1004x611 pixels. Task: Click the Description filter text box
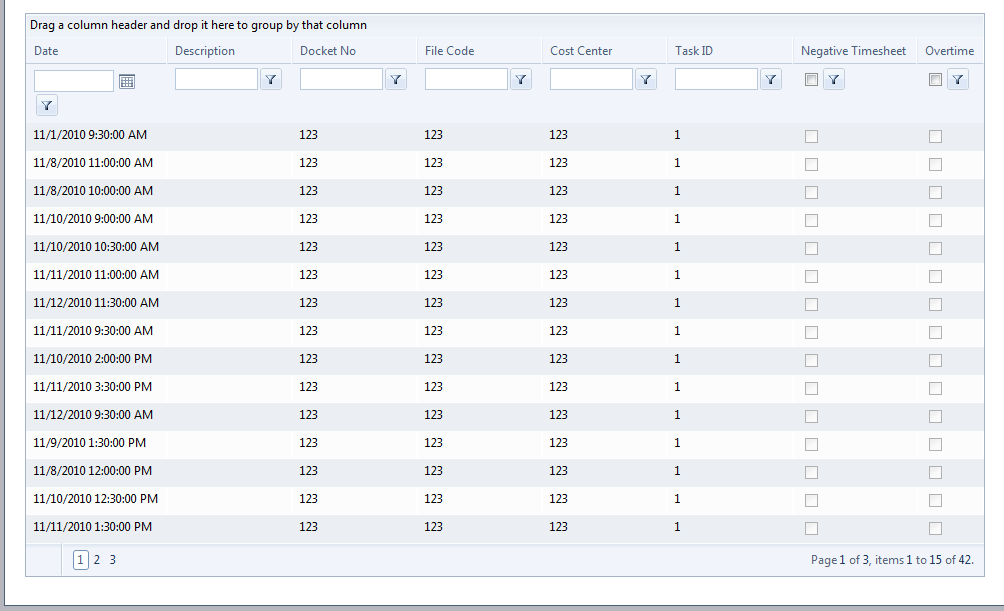click(x=216, y=80)
